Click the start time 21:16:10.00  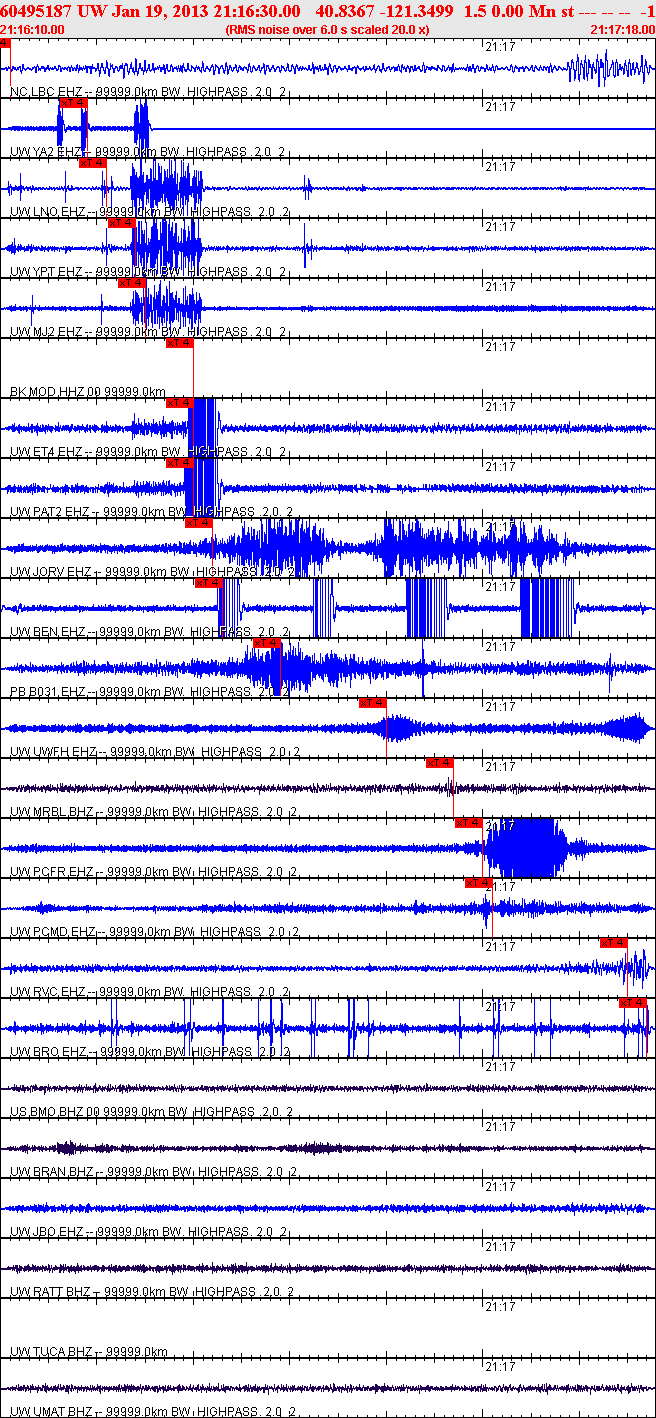[33, 30]
